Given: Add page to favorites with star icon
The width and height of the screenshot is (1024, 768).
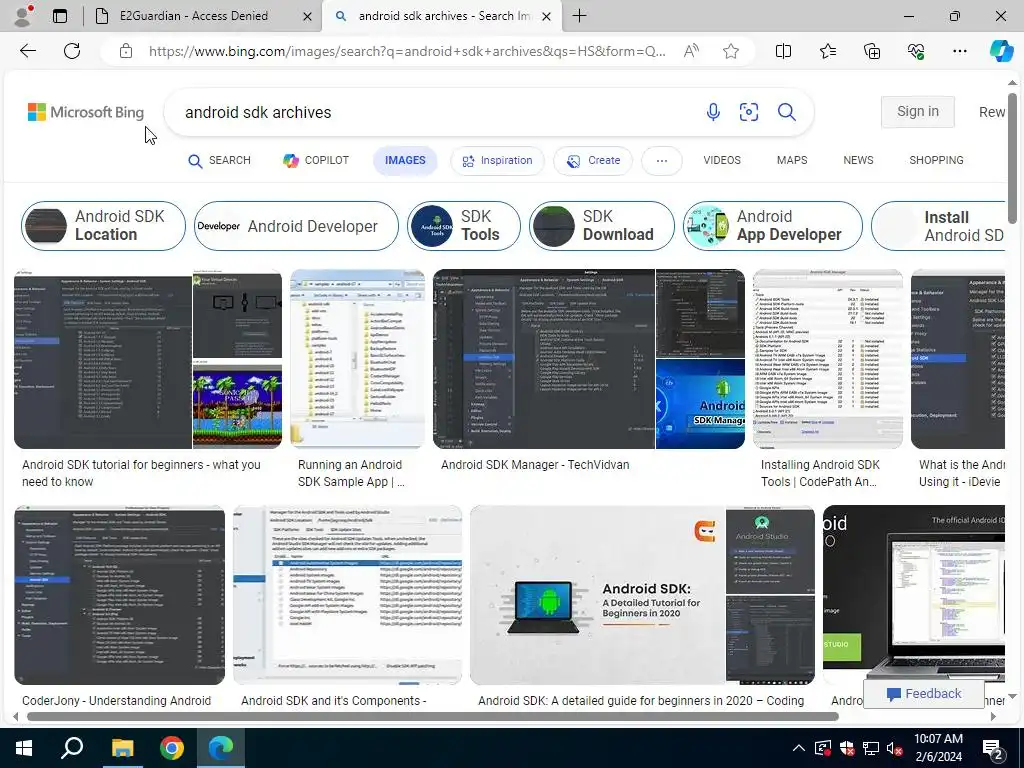Looking at the screenshot, I should pyautogui.click(x=731, y=51).
